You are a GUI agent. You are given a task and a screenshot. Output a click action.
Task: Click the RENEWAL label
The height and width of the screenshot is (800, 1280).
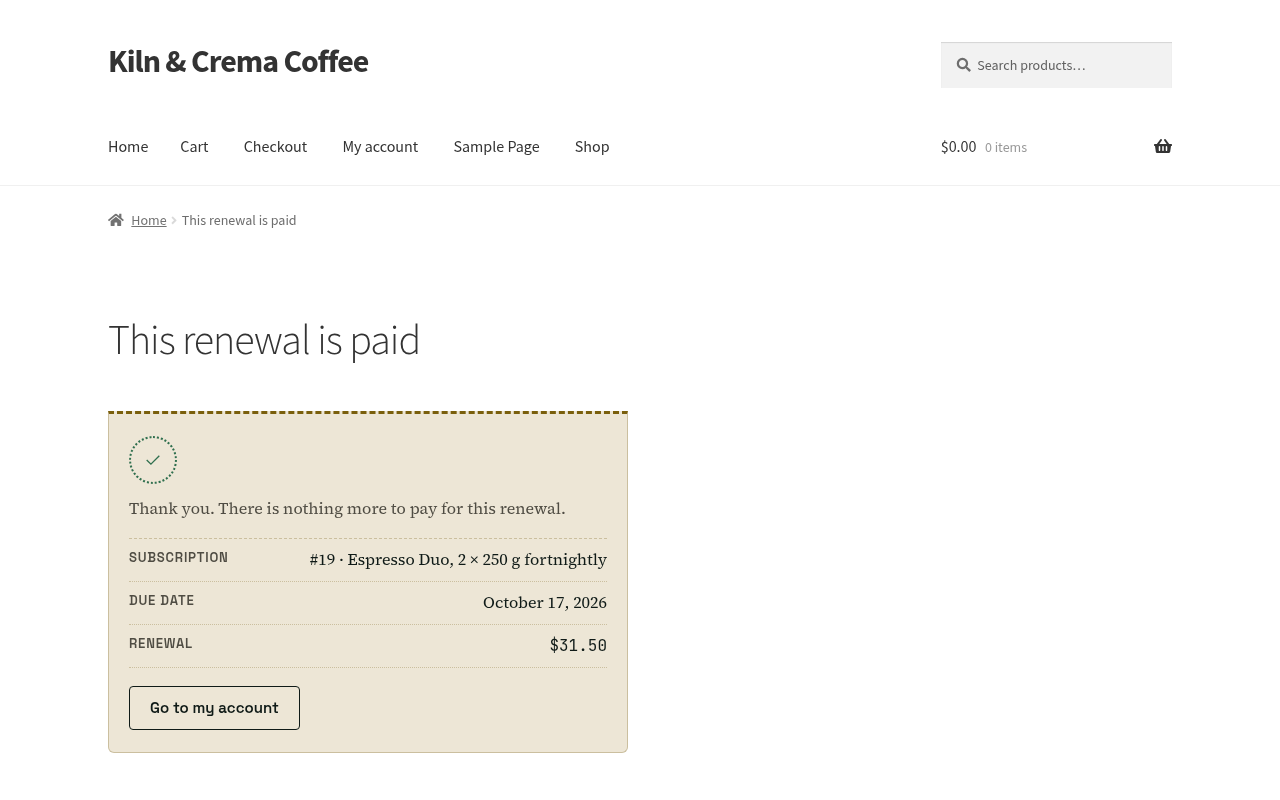(160, 644)
